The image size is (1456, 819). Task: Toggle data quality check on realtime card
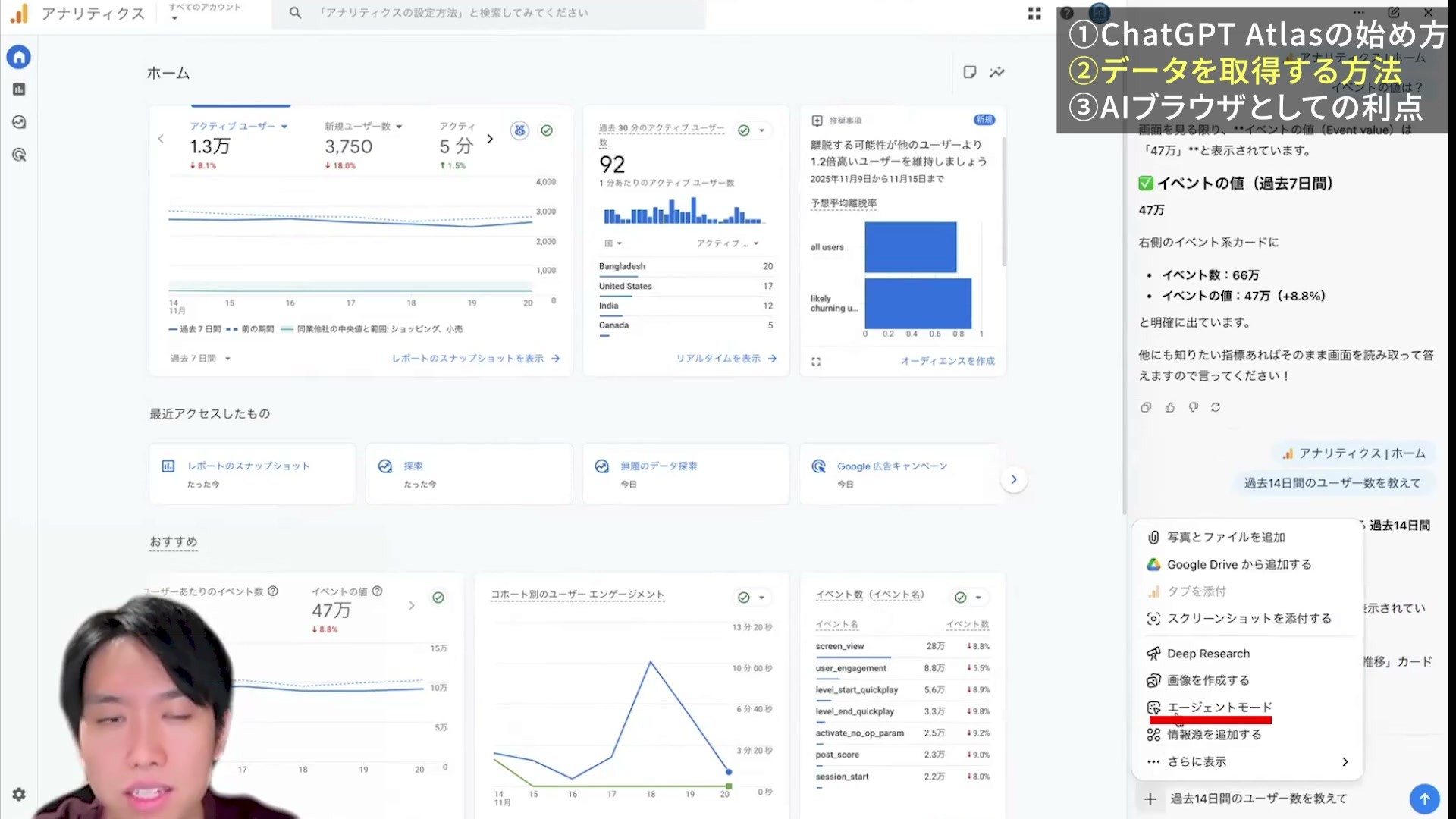point(751,130)
